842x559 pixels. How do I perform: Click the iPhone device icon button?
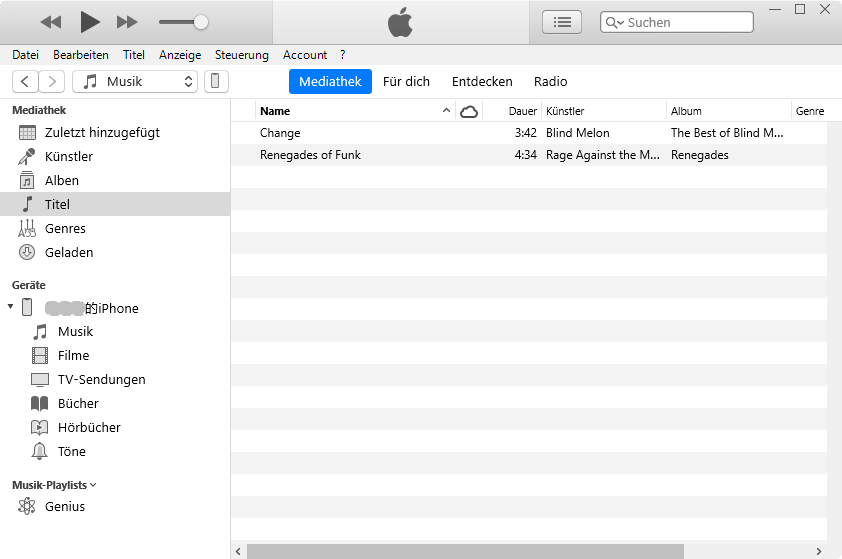[215, 82]
